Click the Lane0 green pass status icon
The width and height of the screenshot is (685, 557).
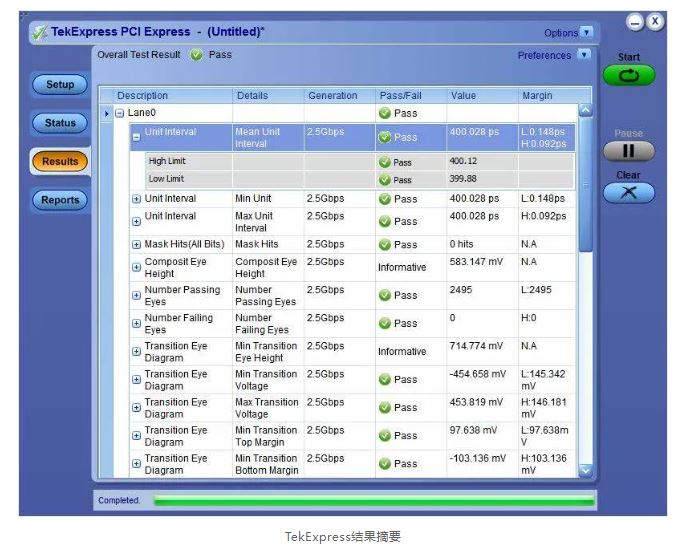click(384, 114)
